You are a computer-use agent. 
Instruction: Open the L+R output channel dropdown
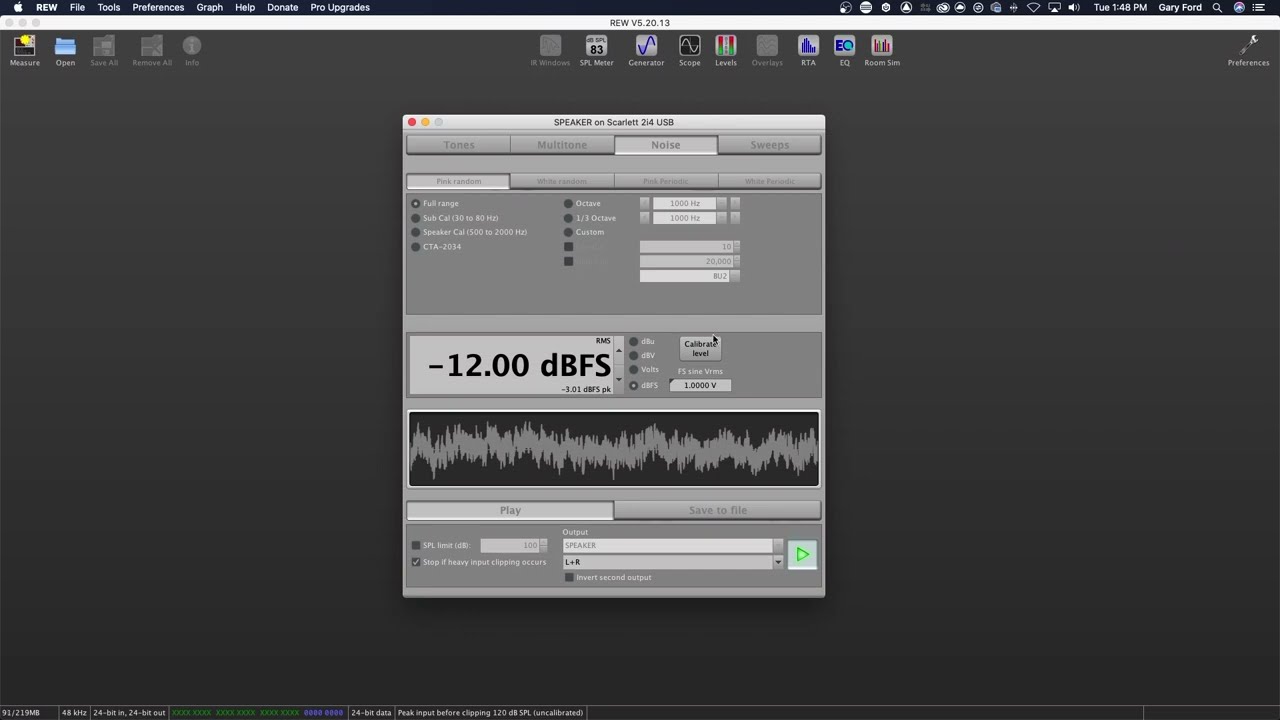point(777,561)
